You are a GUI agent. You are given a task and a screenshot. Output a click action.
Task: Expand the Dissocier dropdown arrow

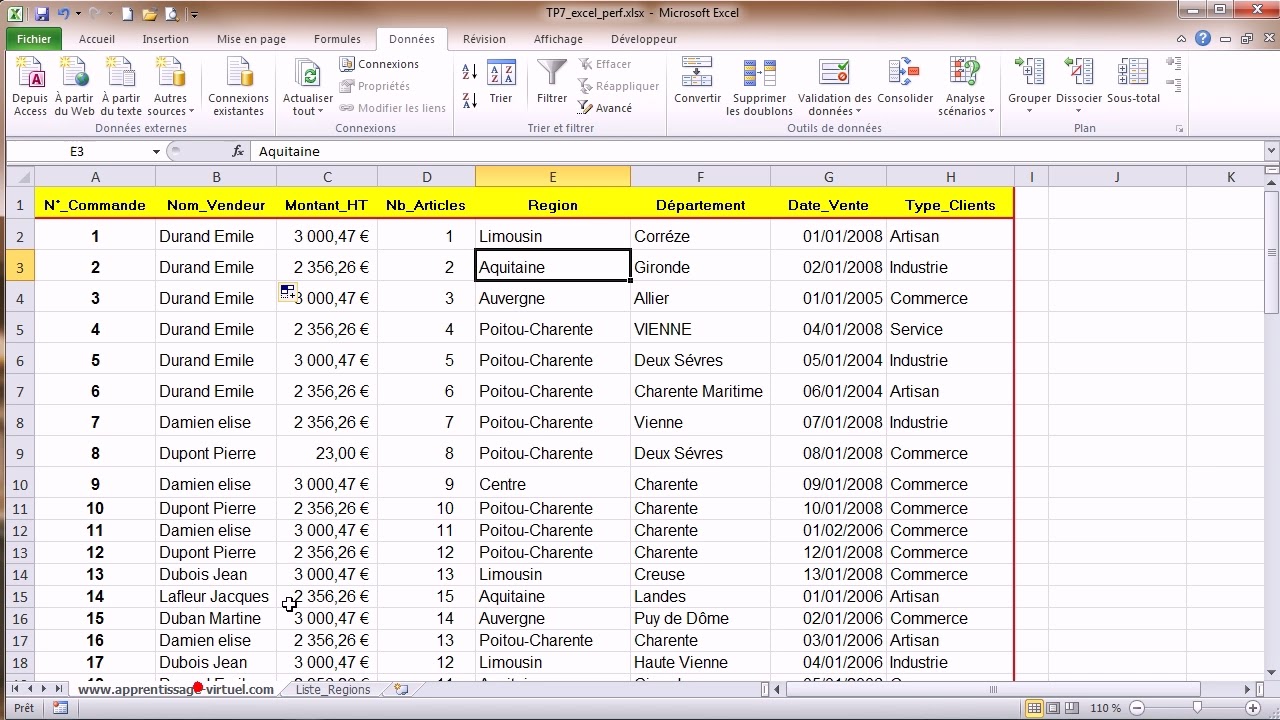(1078, 111)
